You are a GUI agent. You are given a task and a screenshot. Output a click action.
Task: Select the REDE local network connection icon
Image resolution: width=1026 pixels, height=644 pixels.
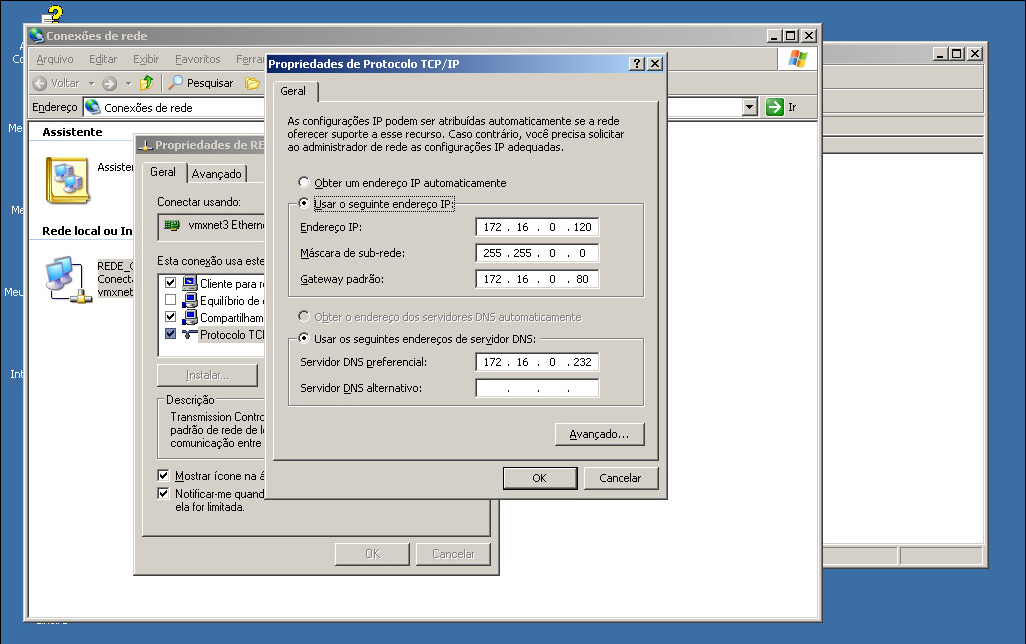point(68,279)
